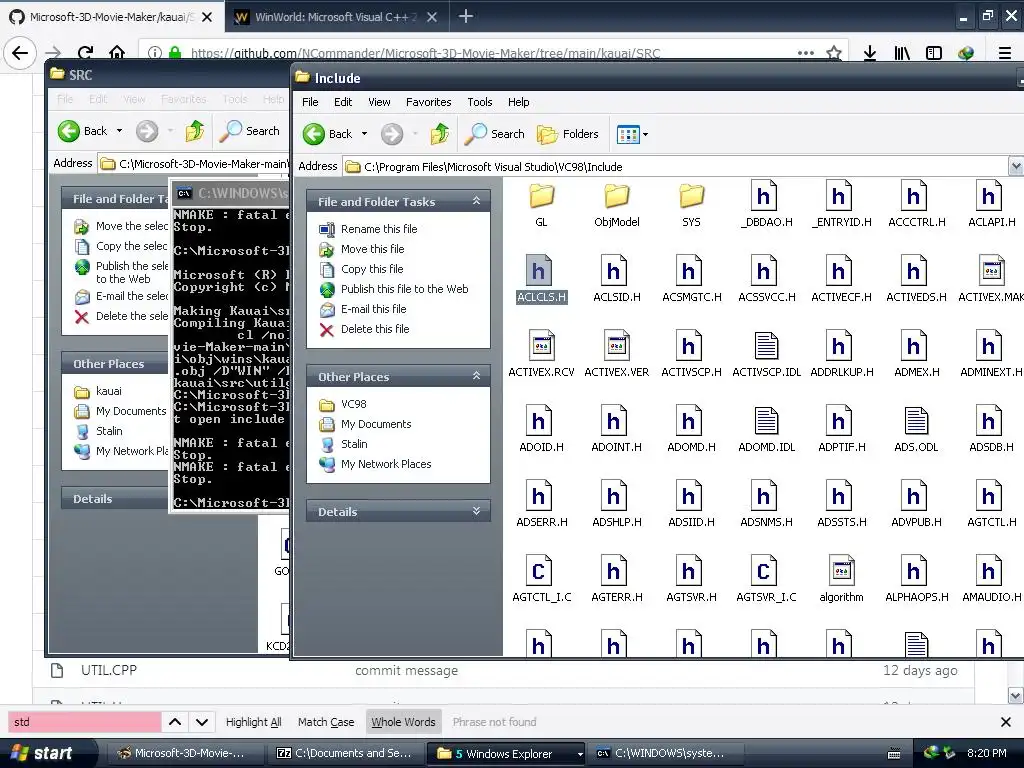Open Firefox downloads arrow icon
The height and width of the screenshot is (768, 1024).
[x=870, y=53]
